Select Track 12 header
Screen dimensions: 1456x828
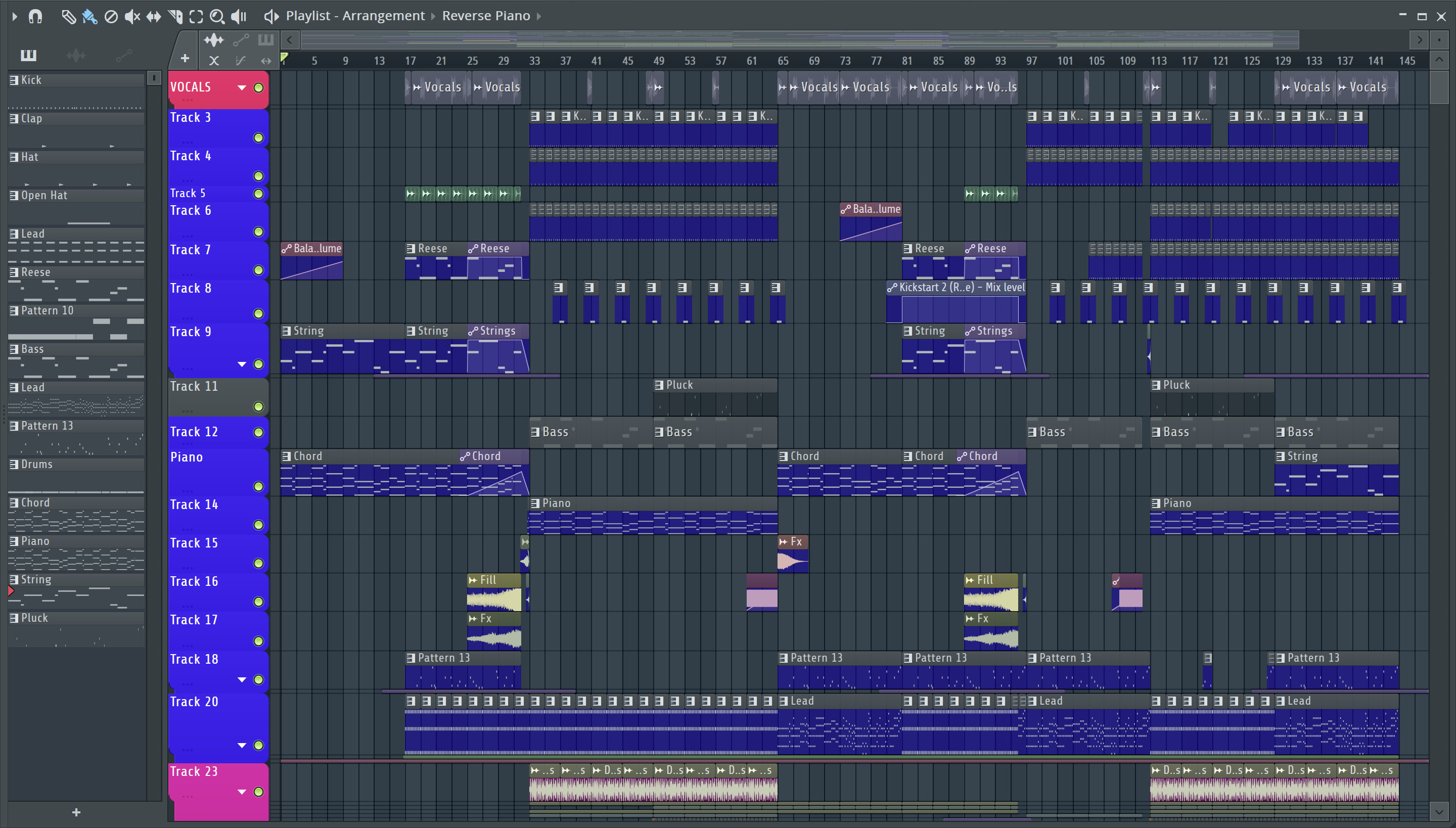point(218,432)
